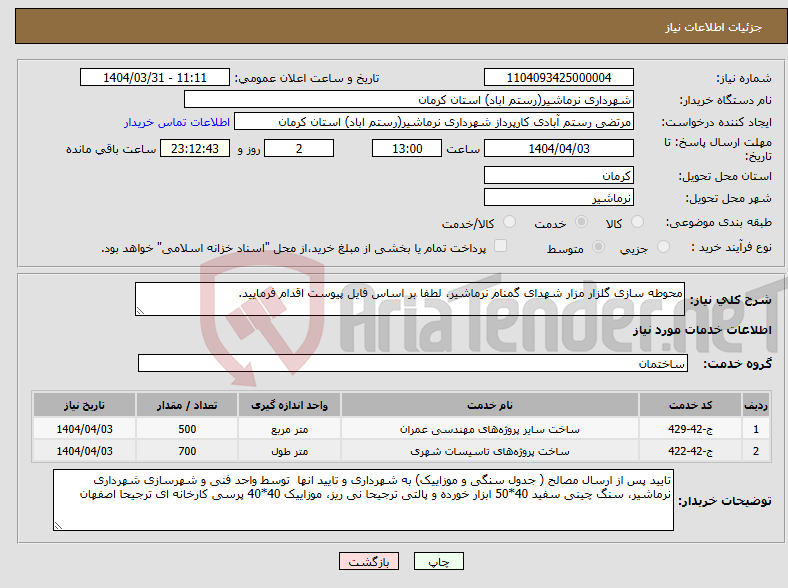Click the شماره نیاز field 1104093425000004
788x588 pixels.
point(558,77)
